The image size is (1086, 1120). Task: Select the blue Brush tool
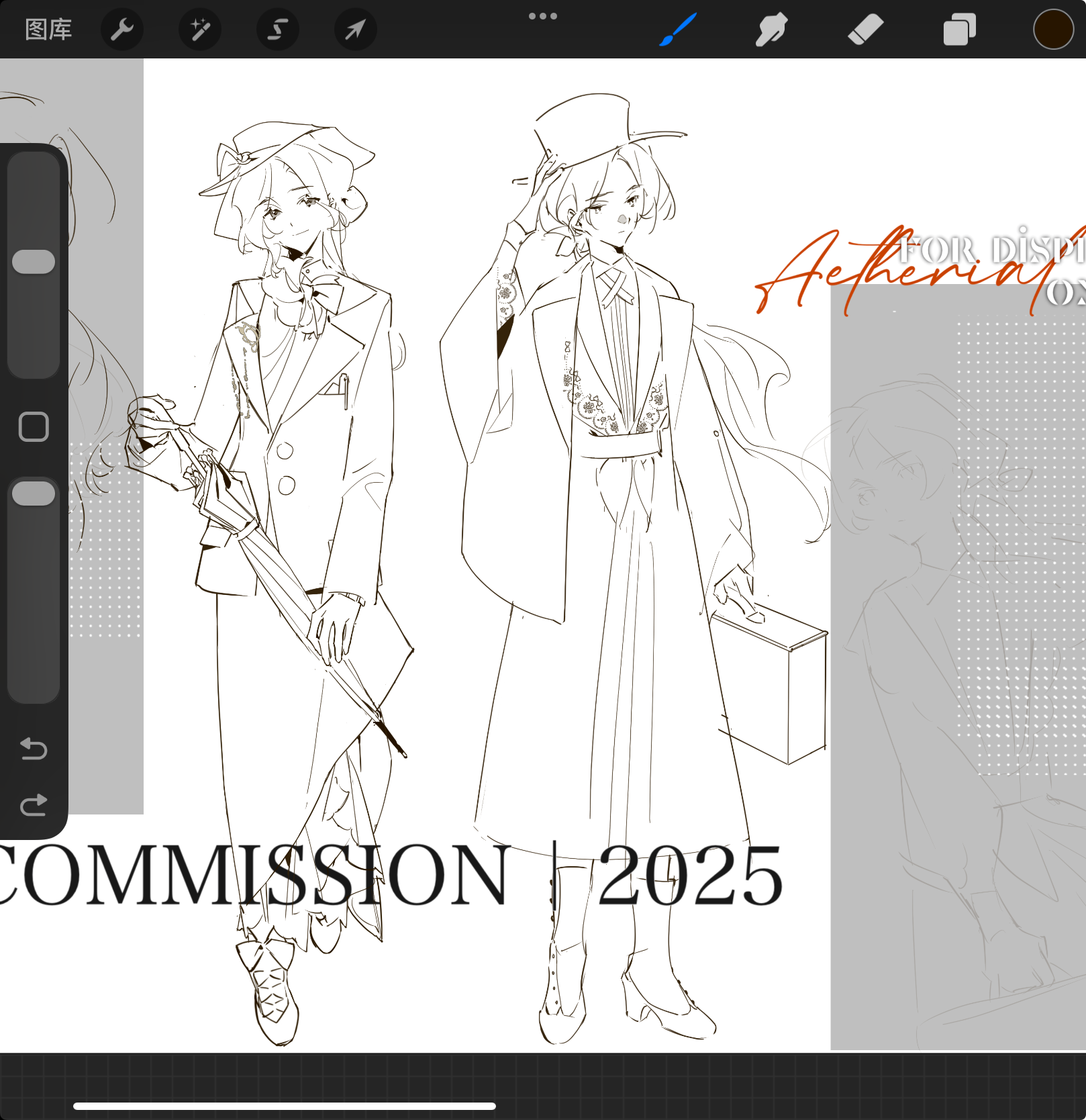[677, 30]
